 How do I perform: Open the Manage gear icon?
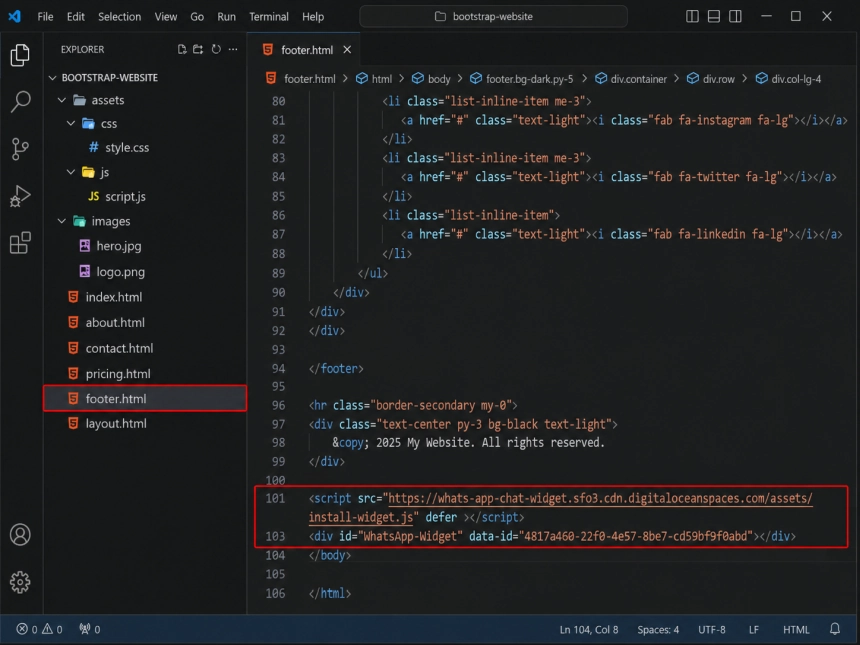(20, 582)
